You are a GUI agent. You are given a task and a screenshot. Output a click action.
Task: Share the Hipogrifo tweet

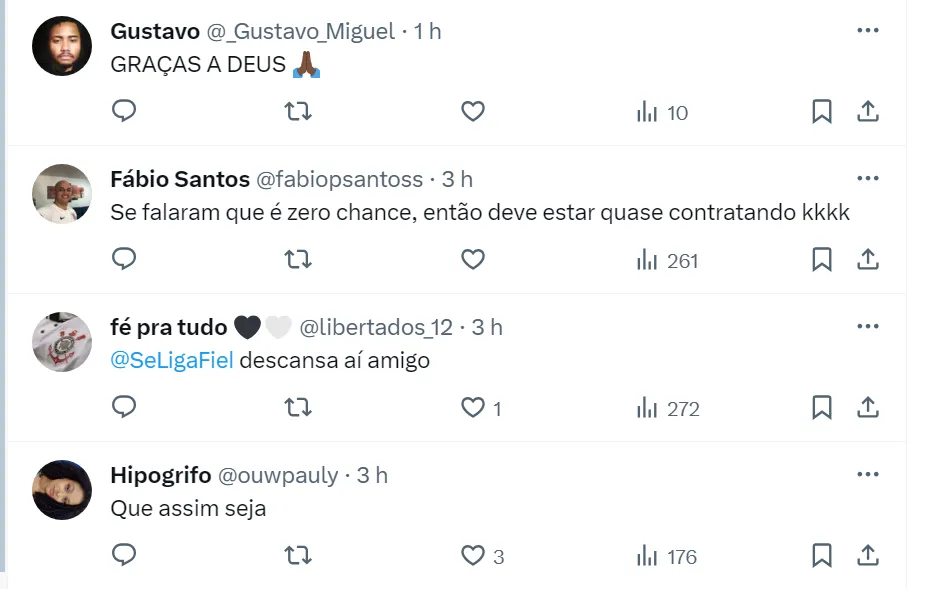(x=868, y=556)
